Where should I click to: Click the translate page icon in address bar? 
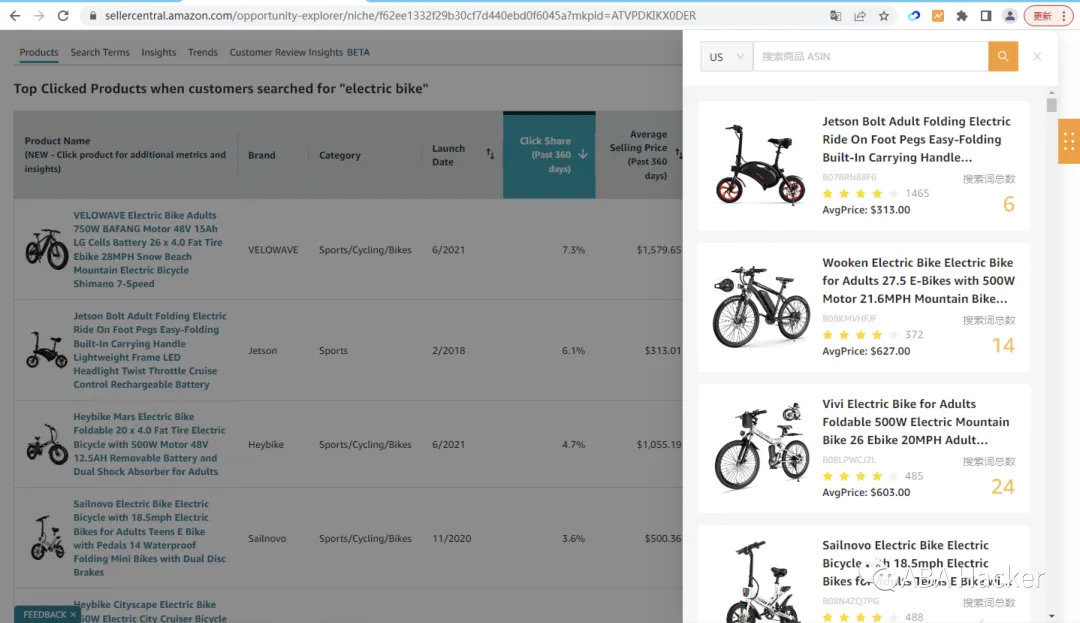coord(835,15)
